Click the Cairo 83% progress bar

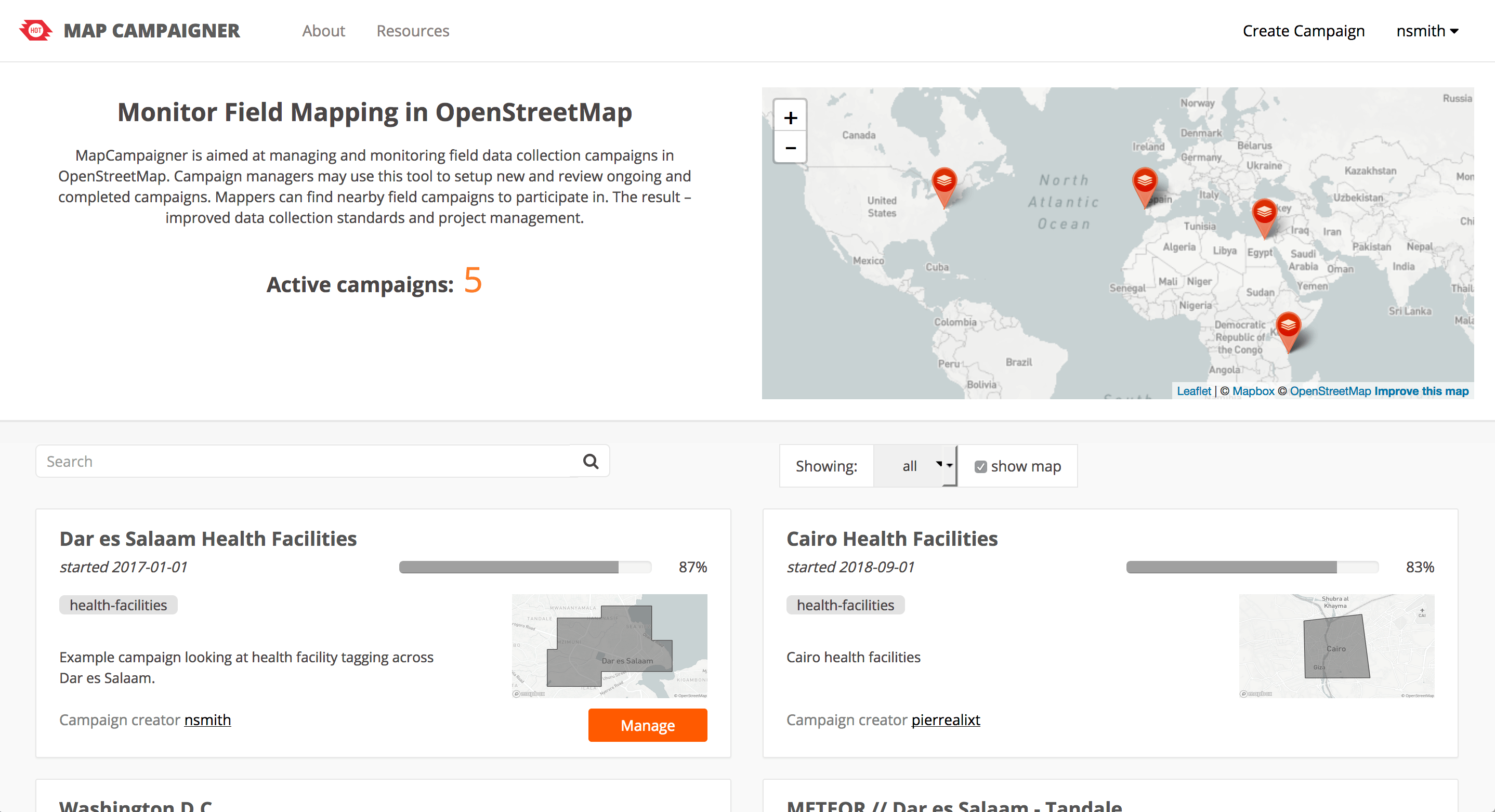coord(1252,567)
